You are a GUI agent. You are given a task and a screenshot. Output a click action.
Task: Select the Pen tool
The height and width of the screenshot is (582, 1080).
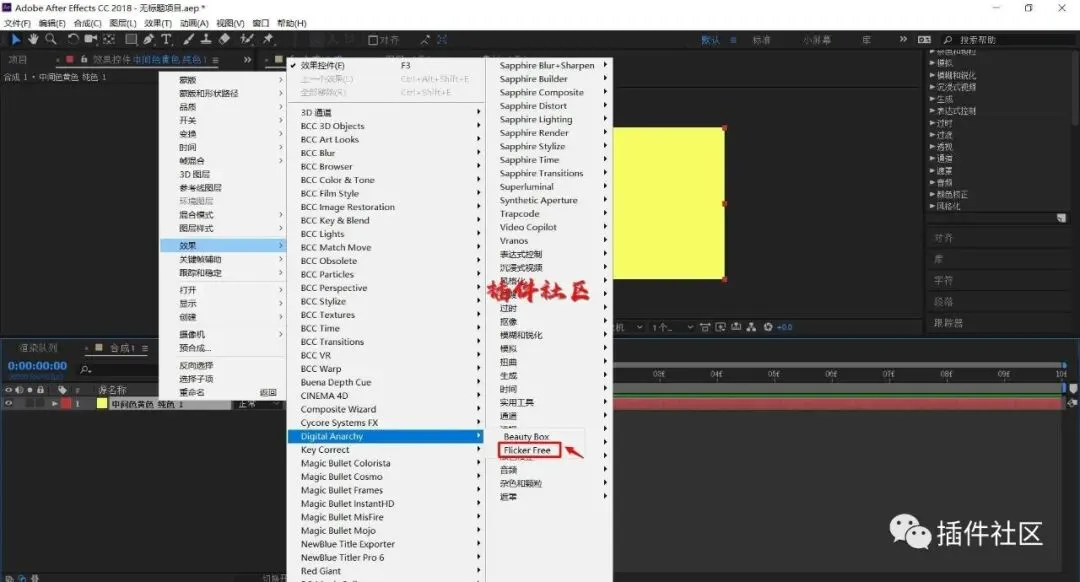coord(149,39)
